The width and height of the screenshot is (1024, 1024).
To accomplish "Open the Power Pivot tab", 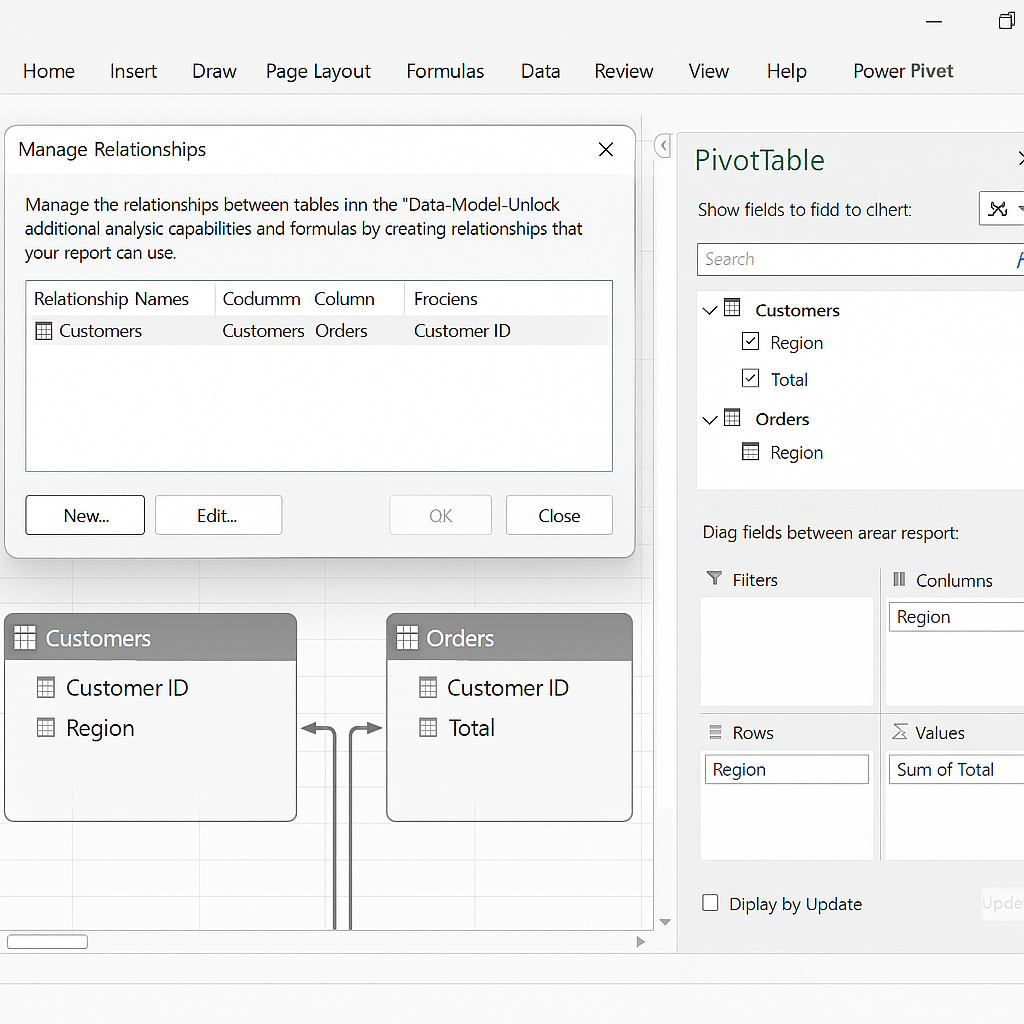I will click(903, 71).
